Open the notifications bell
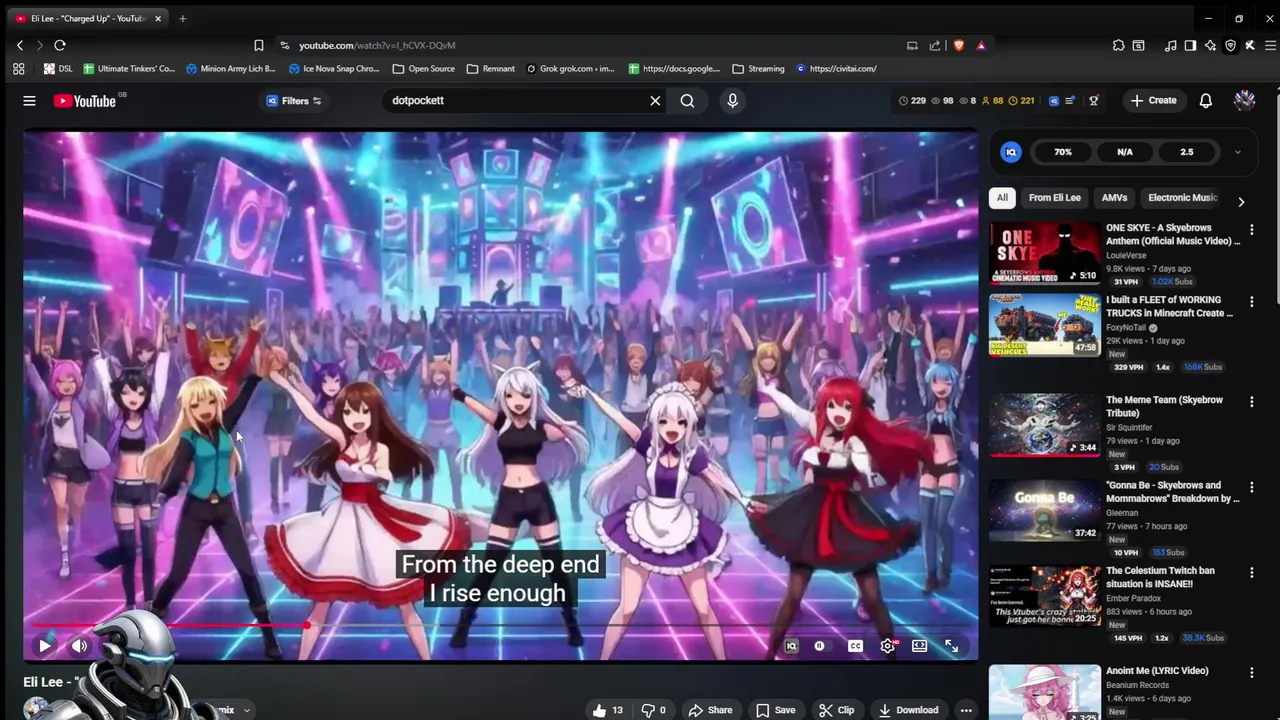Viewport: 1280px width, 720px height. tap(1206, 100)
